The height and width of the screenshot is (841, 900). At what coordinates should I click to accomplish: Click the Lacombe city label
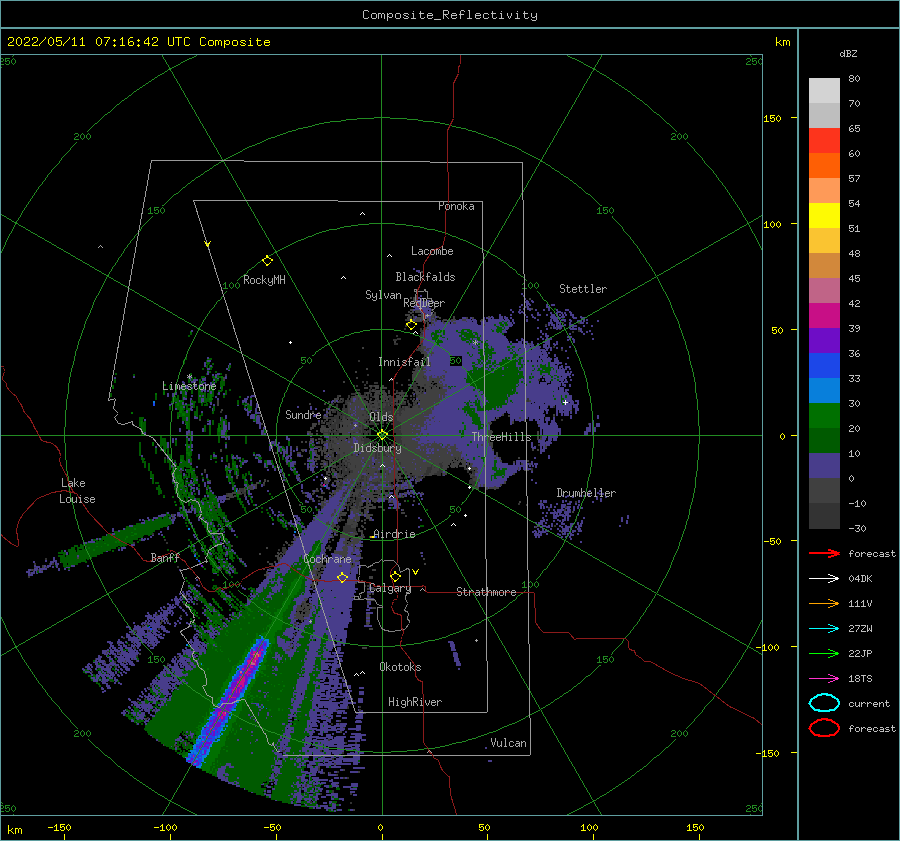pos(432,251)
